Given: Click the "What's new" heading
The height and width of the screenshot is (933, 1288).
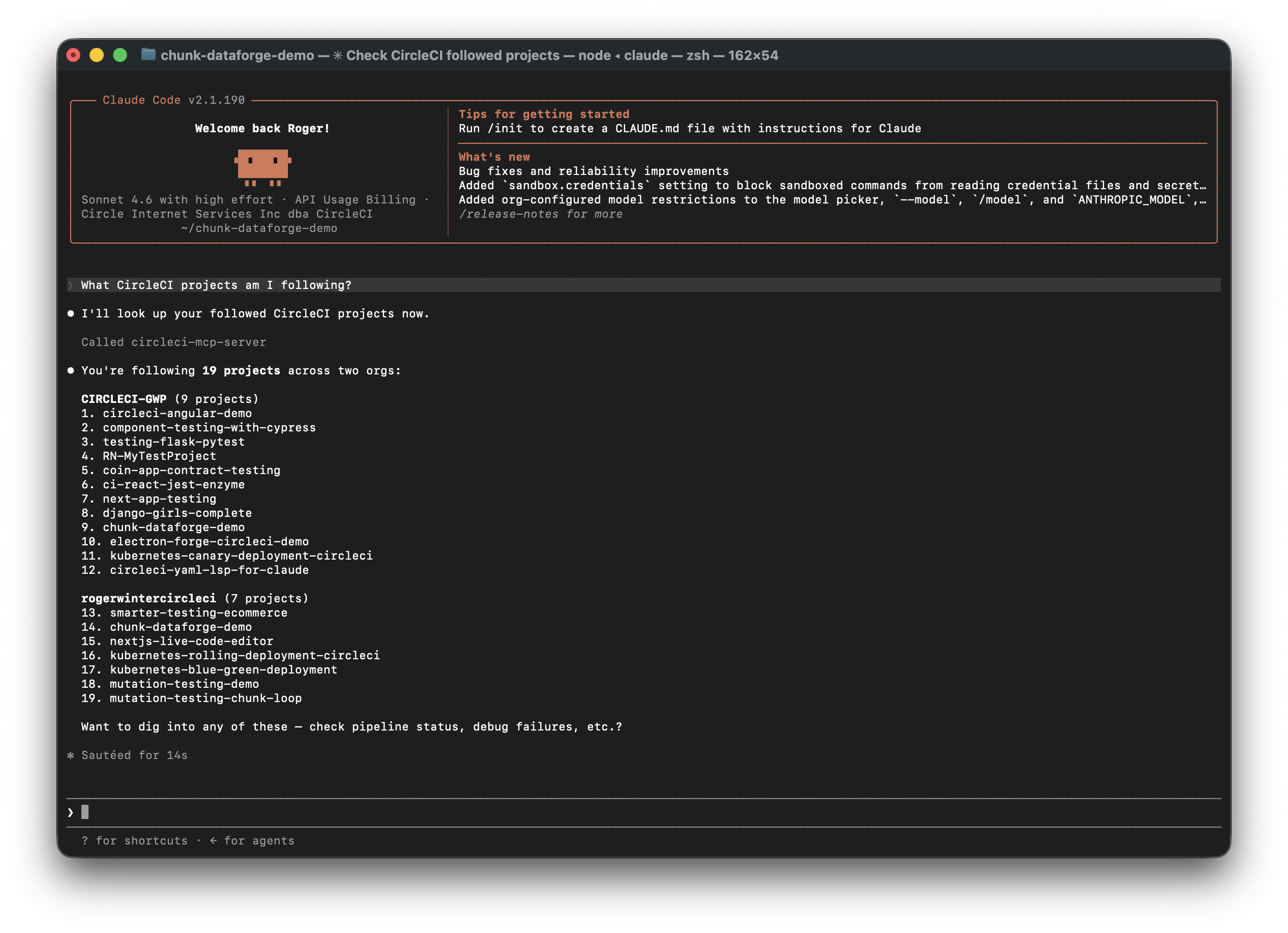Looking at the screenshot, I should point(493,157).
